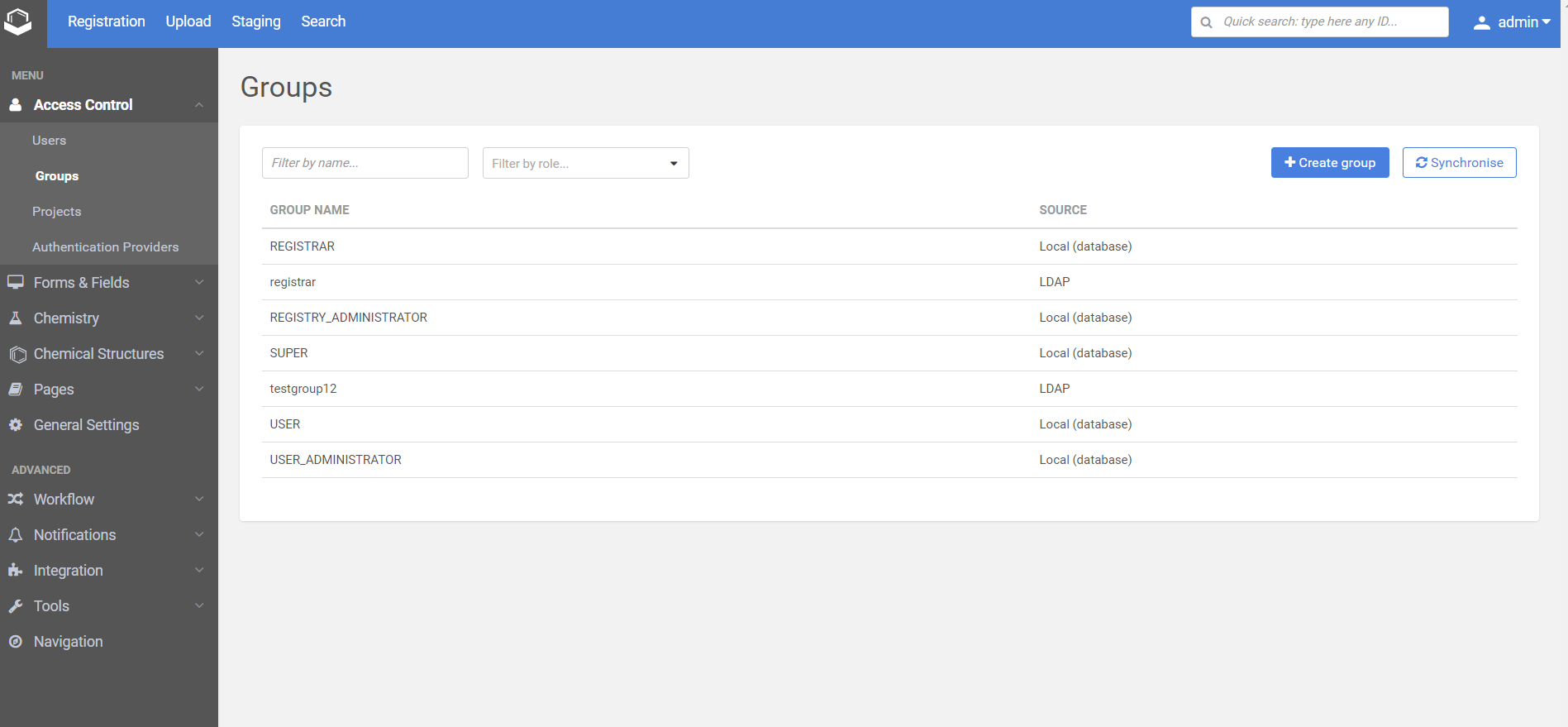Click the application logo icon

[17, 22]
